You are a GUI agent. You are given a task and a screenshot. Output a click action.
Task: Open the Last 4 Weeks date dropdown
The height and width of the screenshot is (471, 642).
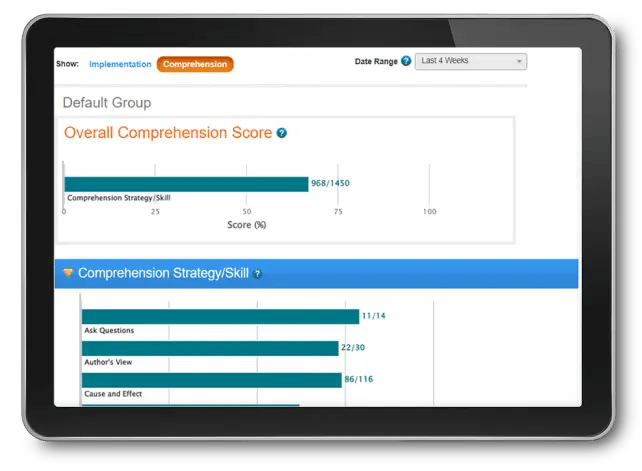pos(470,61)
